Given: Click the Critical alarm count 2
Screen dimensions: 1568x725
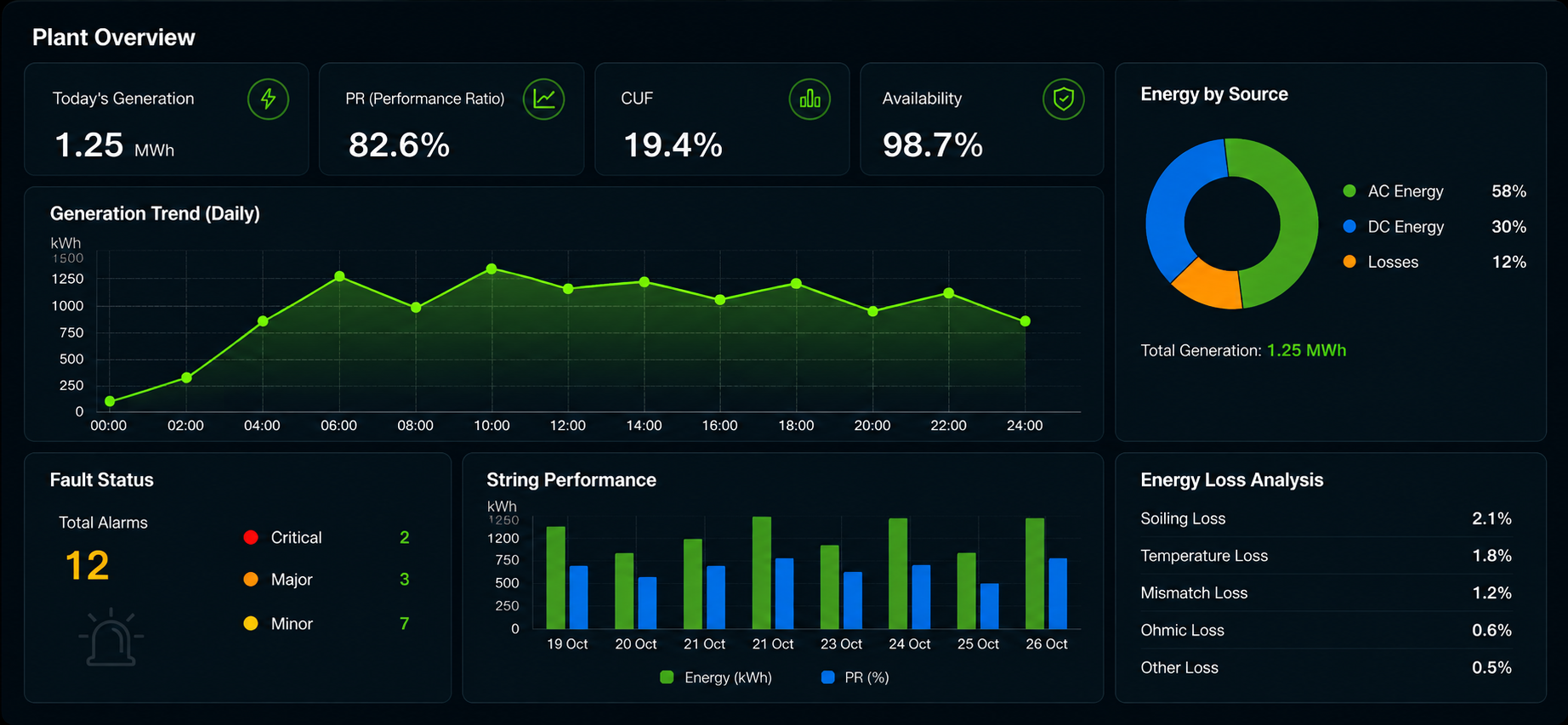Looking at the screenshot, I should [405, 537].
